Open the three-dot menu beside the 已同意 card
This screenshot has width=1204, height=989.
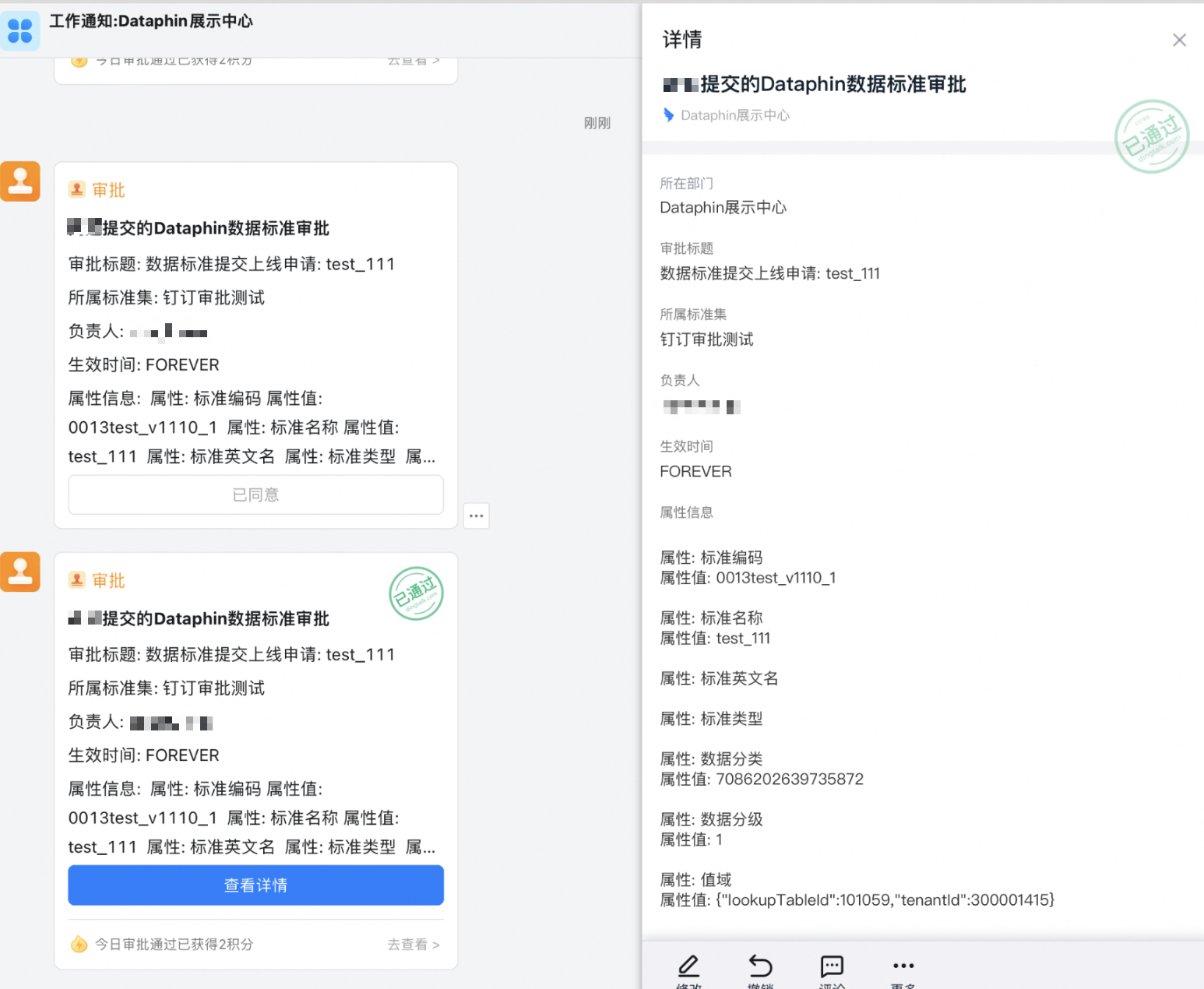477,516
